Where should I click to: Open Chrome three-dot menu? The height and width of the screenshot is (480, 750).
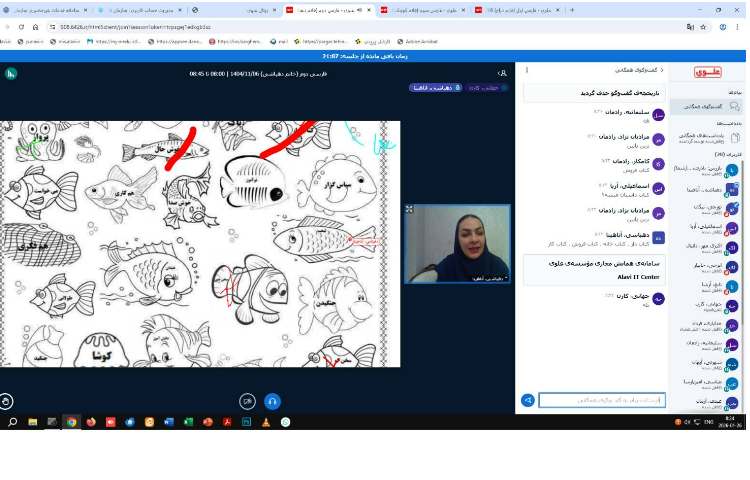click(738, 27)
